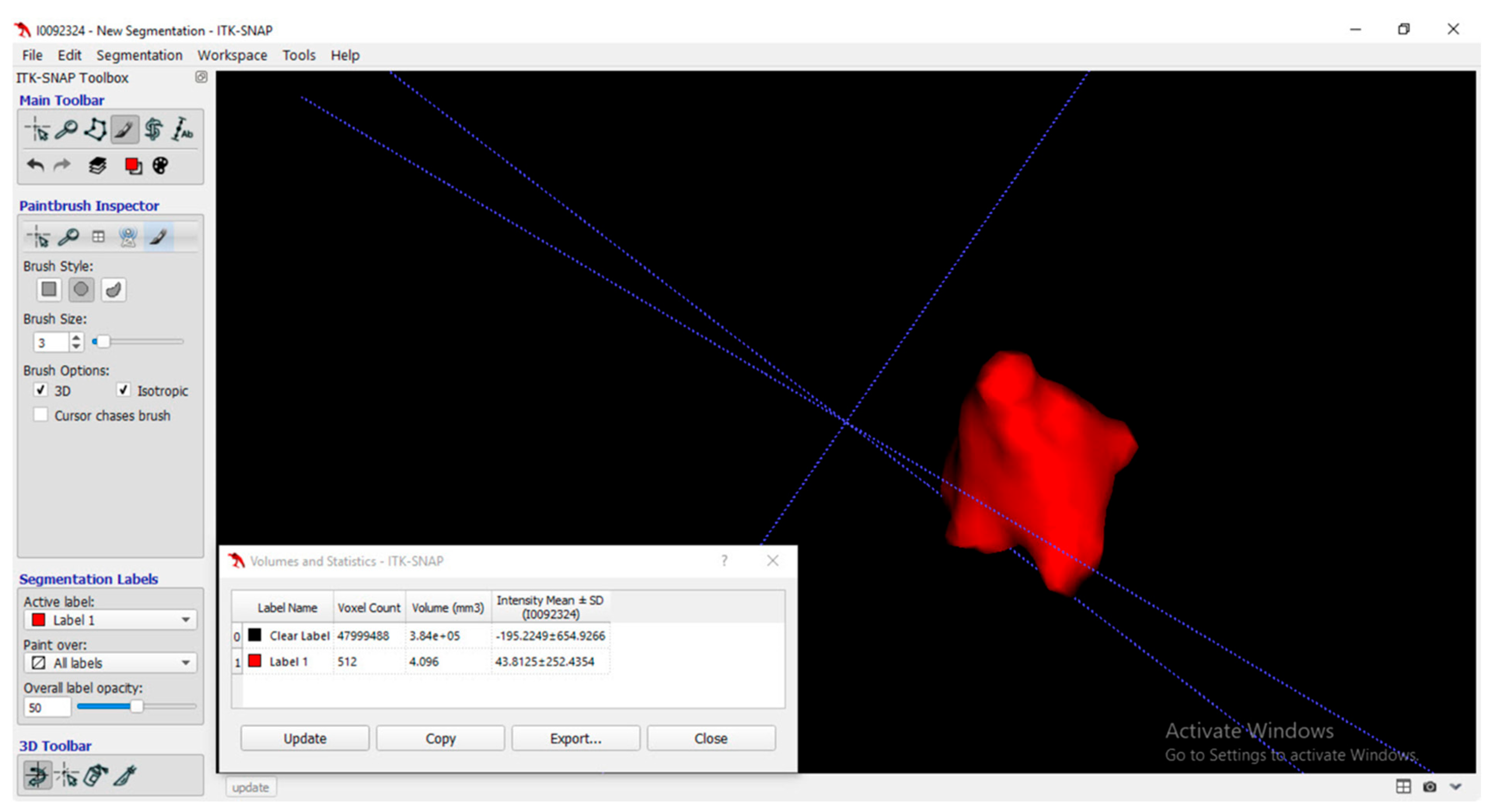This screenshot has width=1489, height=812.
Task: Expand the Paint over All labels dropdown
Action: click(110, 663)
